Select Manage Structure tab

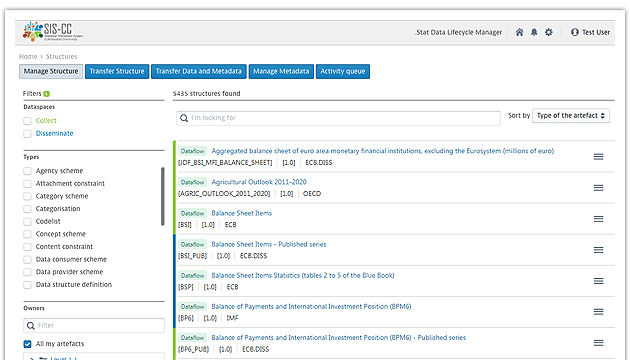pos(51,72)
